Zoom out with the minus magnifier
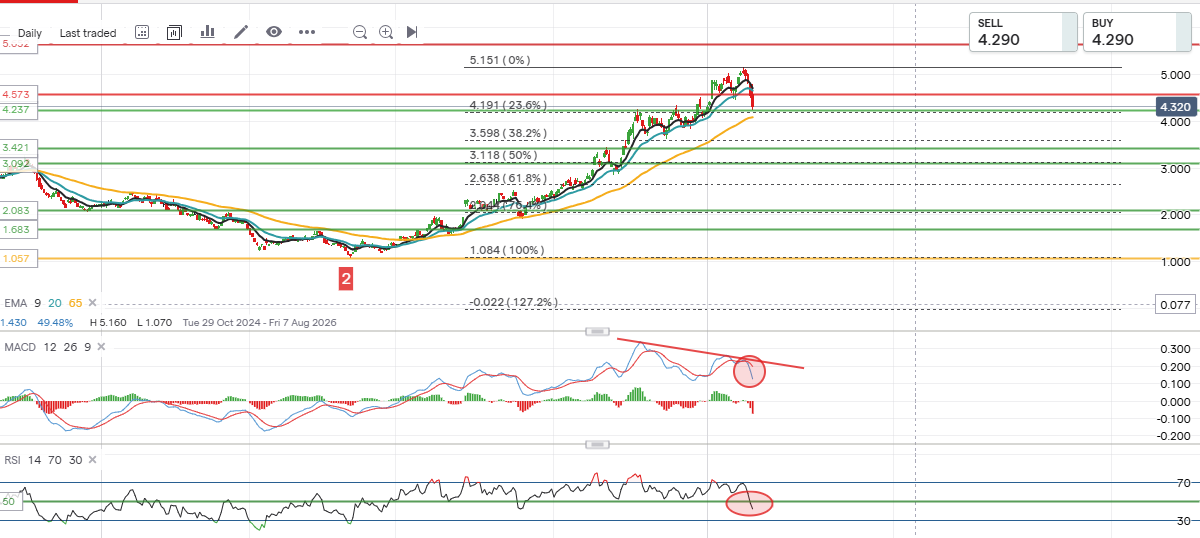Screen dimensions: 1200x538 (x=360, y=32)
